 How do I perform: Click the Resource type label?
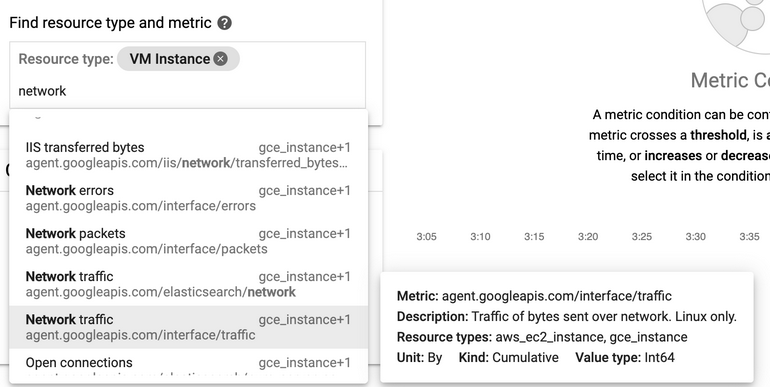pyautogui.click(x=66, y=59)
